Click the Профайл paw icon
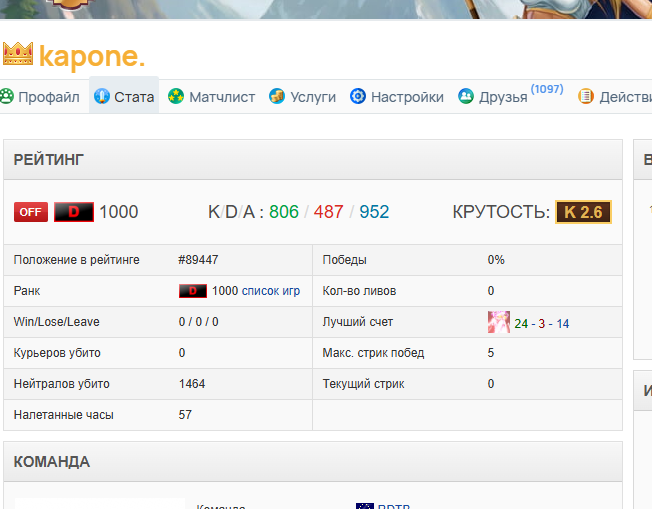 tap(7, 96)
